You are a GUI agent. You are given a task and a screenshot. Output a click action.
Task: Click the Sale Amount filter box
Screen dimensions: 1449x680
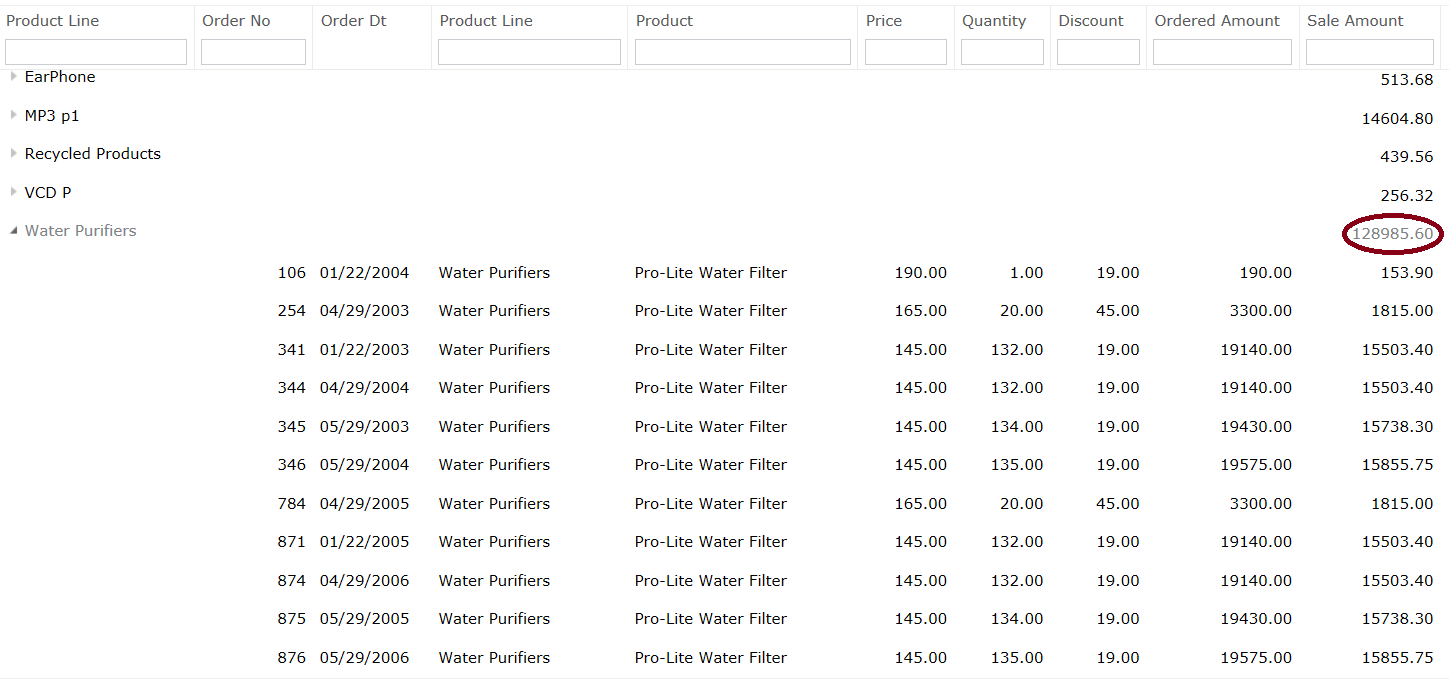point(1370,52)
